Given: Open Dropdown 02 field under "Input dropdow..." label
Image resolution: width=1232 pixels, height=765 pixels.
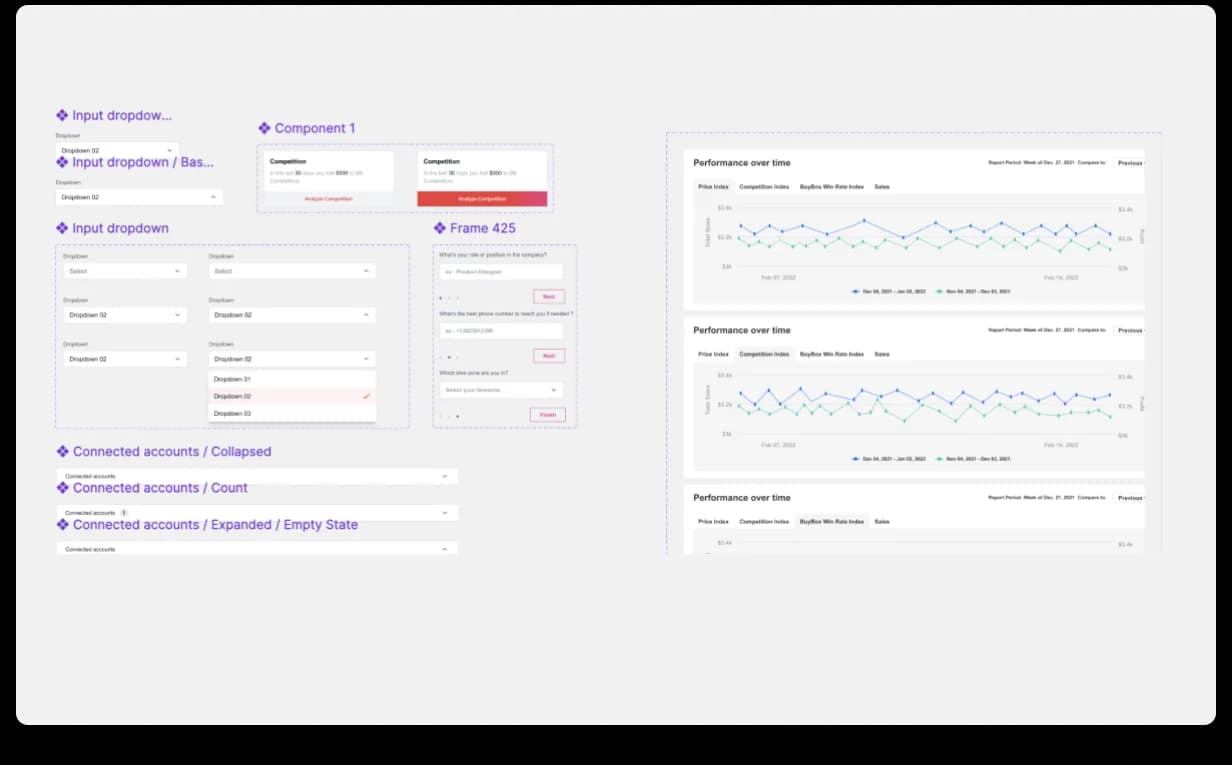Looking at the screenshot, I should pos(117,150).
